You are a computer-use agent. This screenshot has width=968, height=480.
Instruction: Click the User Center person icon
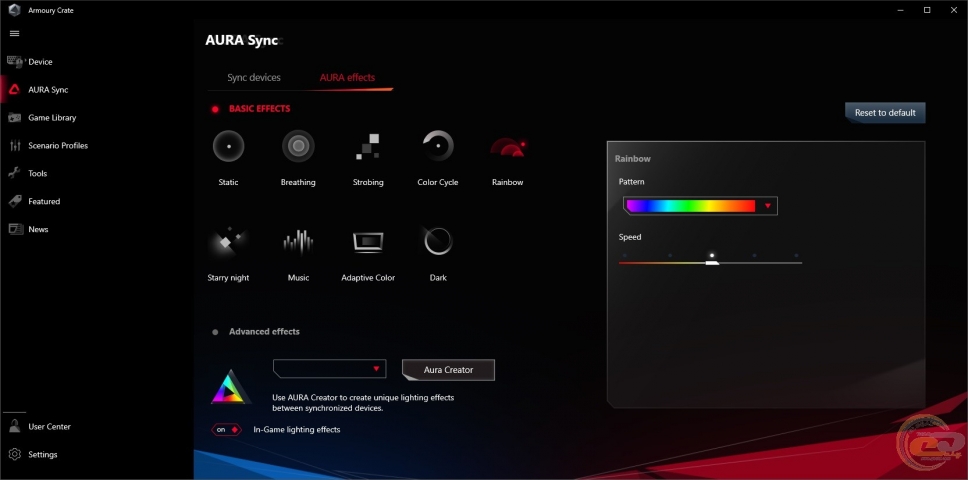coord(15,426)
